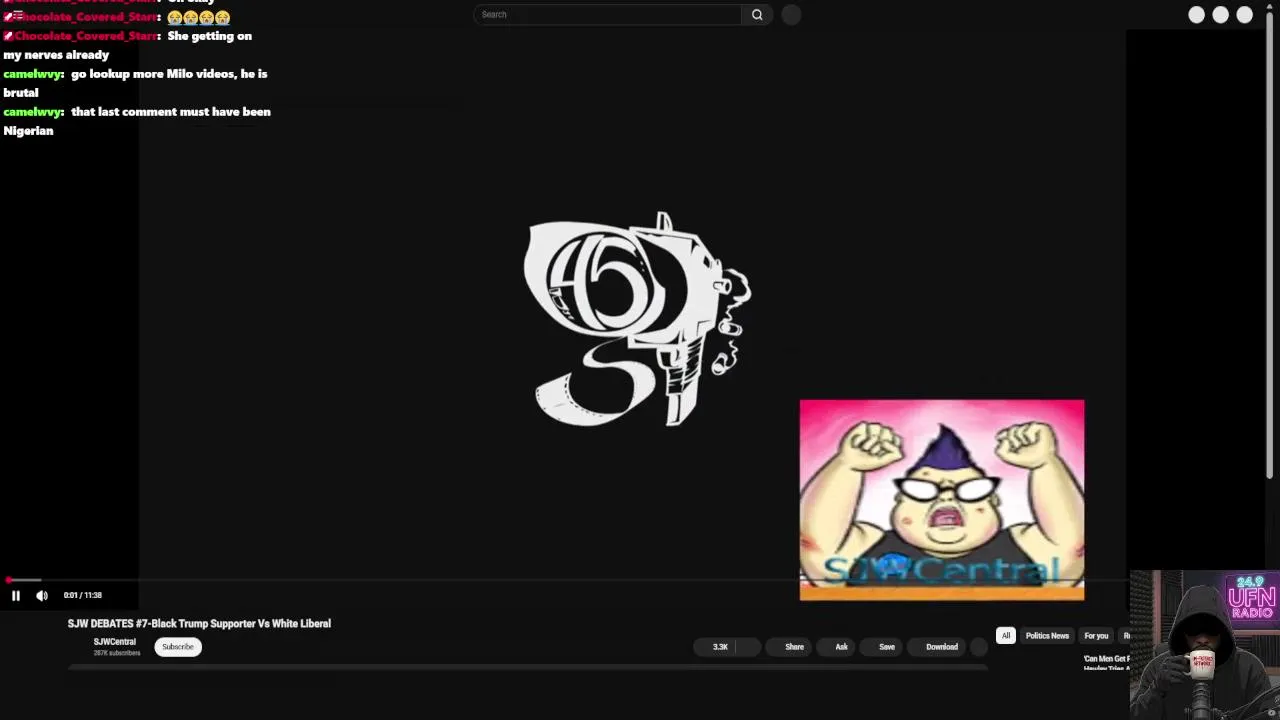Click the '0:01 / 11:38' time display
Image resolution: width=1280 pixels, height=720 pixels.
point(82,595)
